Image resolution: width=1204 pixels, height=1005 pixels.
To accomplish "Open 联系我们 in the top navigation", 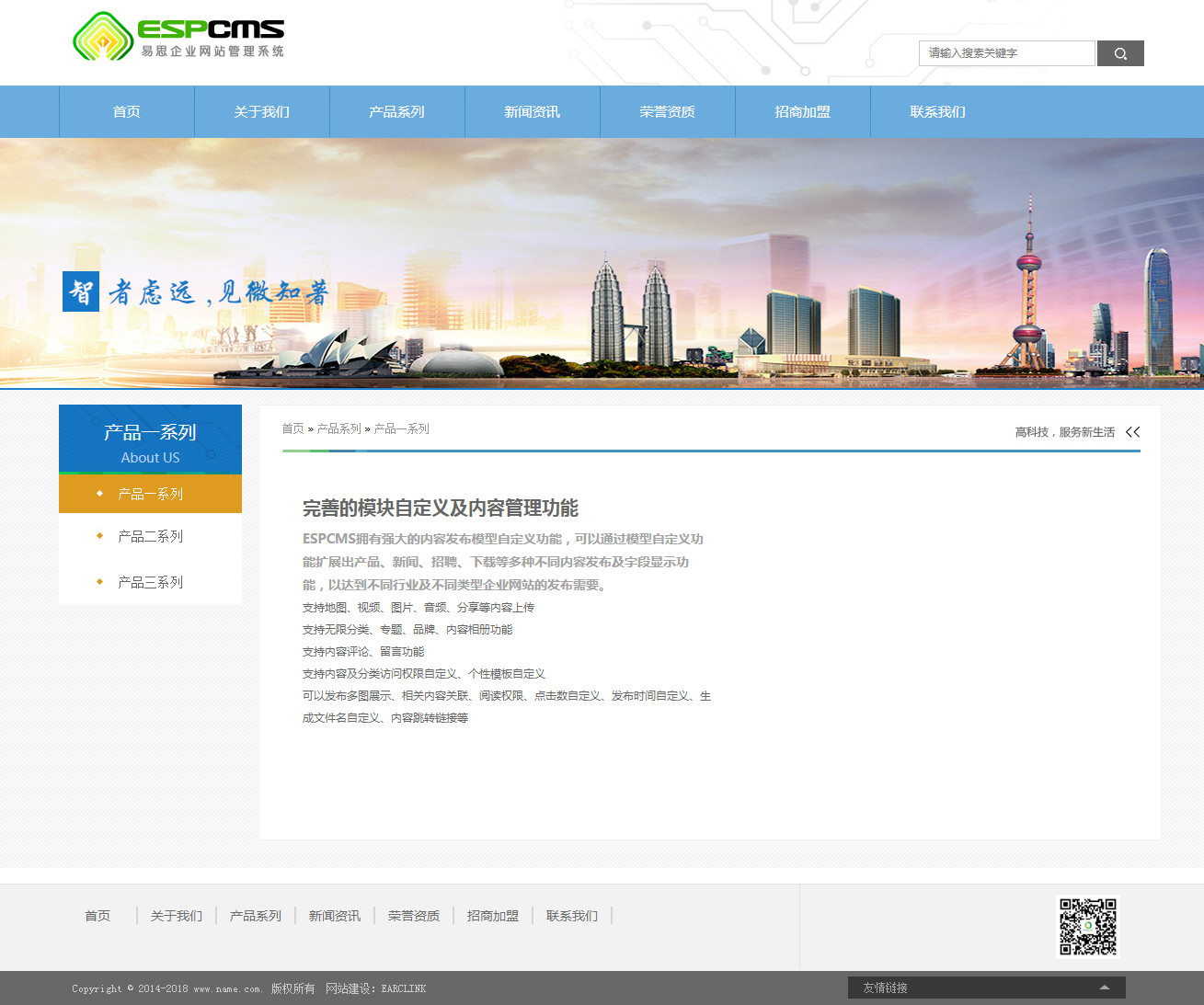I will [x=938, y=112].
